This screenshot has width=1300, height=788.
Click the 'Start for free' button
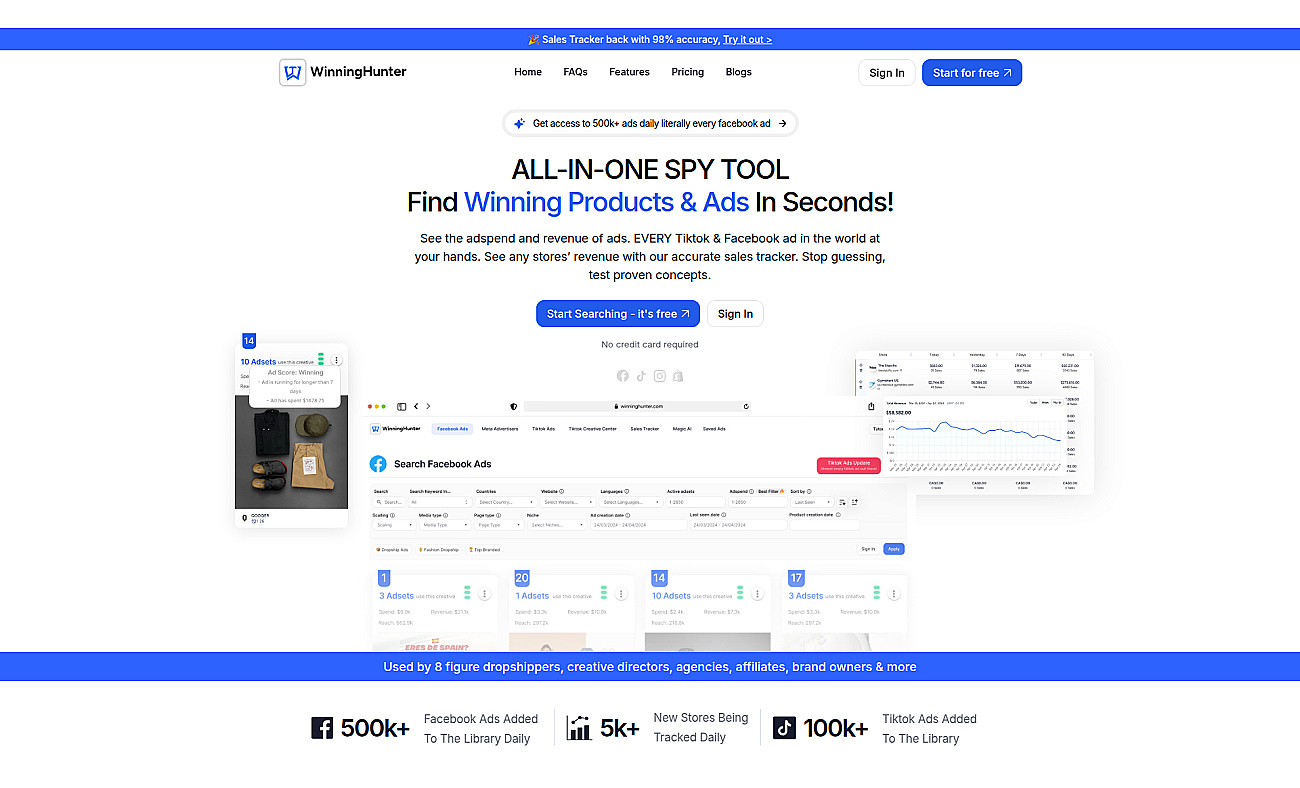[x=972, y=73]
